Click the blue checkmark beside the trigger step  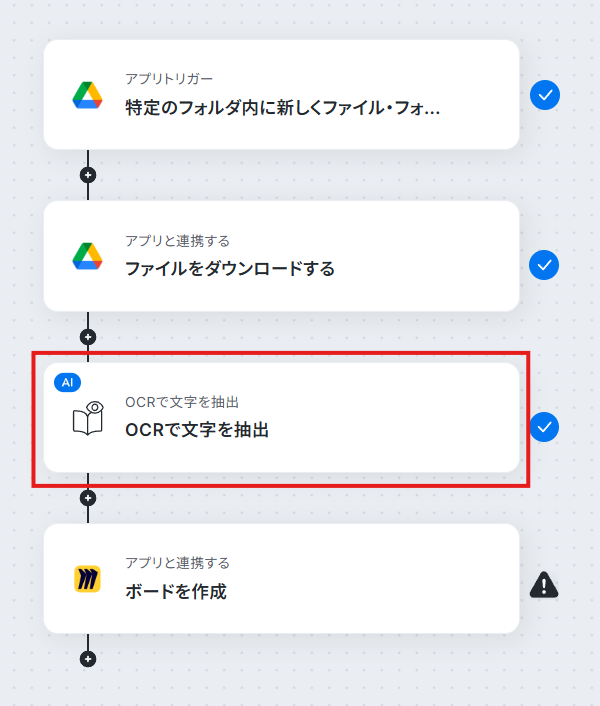[x=545, y=95]
